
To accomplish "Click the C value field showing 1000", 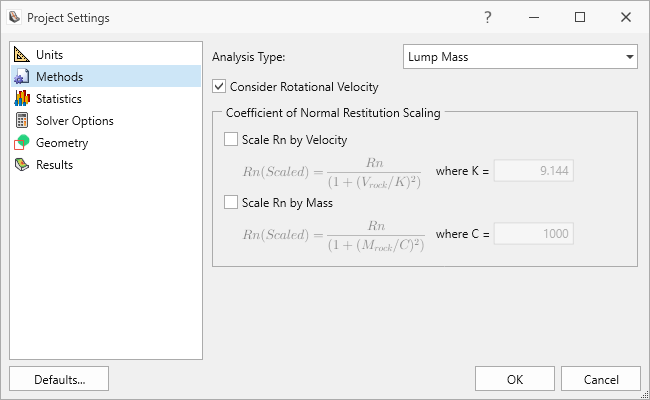I will pyautogui.click(x=534, y=233).
